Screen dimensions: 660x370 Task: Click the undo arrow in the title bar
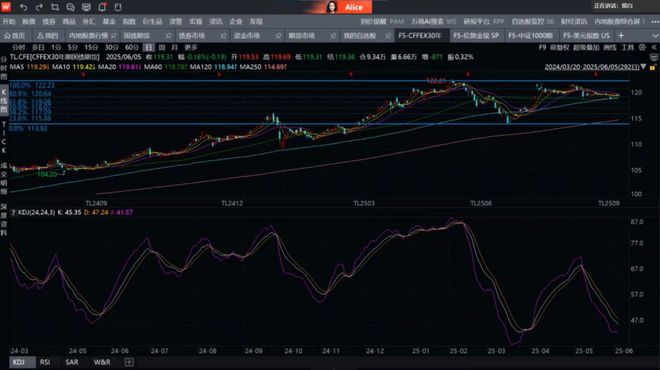coord(24,7)
